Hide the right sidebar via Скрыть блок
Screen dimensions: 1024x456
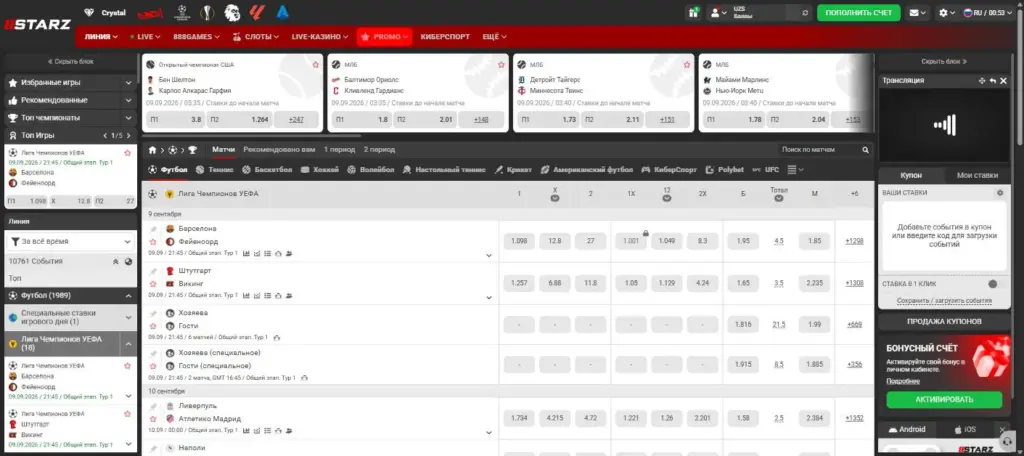(x=944, y=61)
